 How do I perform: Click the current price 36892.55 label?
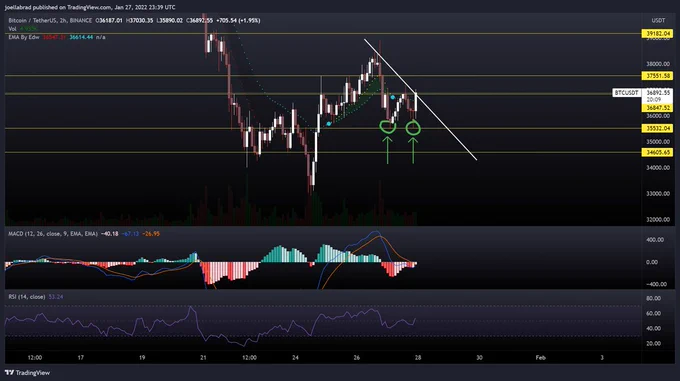click(658, 93)
